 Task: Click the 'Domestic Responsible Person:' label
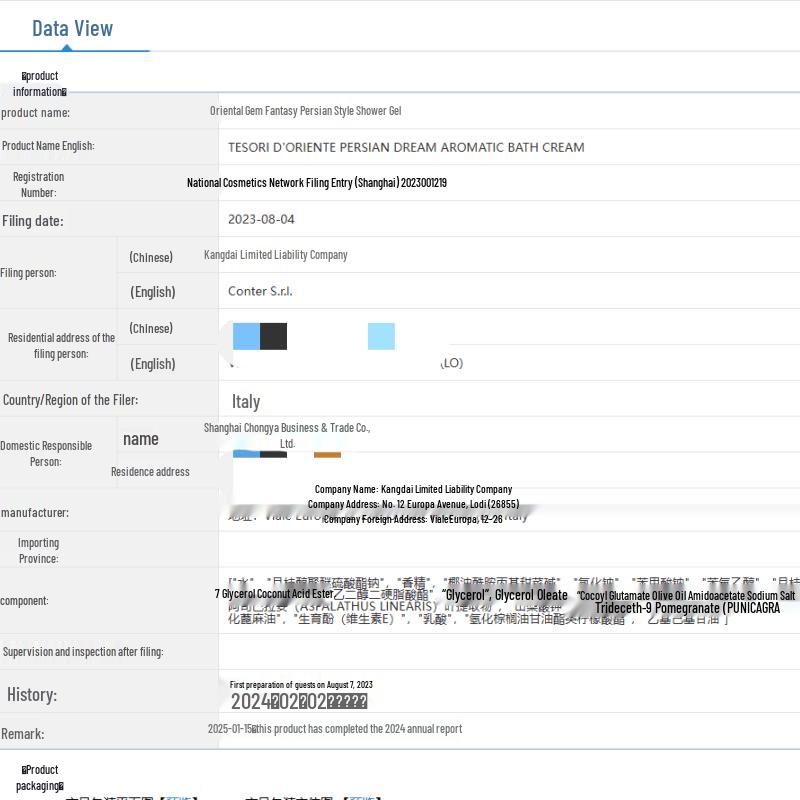(46, 454)
